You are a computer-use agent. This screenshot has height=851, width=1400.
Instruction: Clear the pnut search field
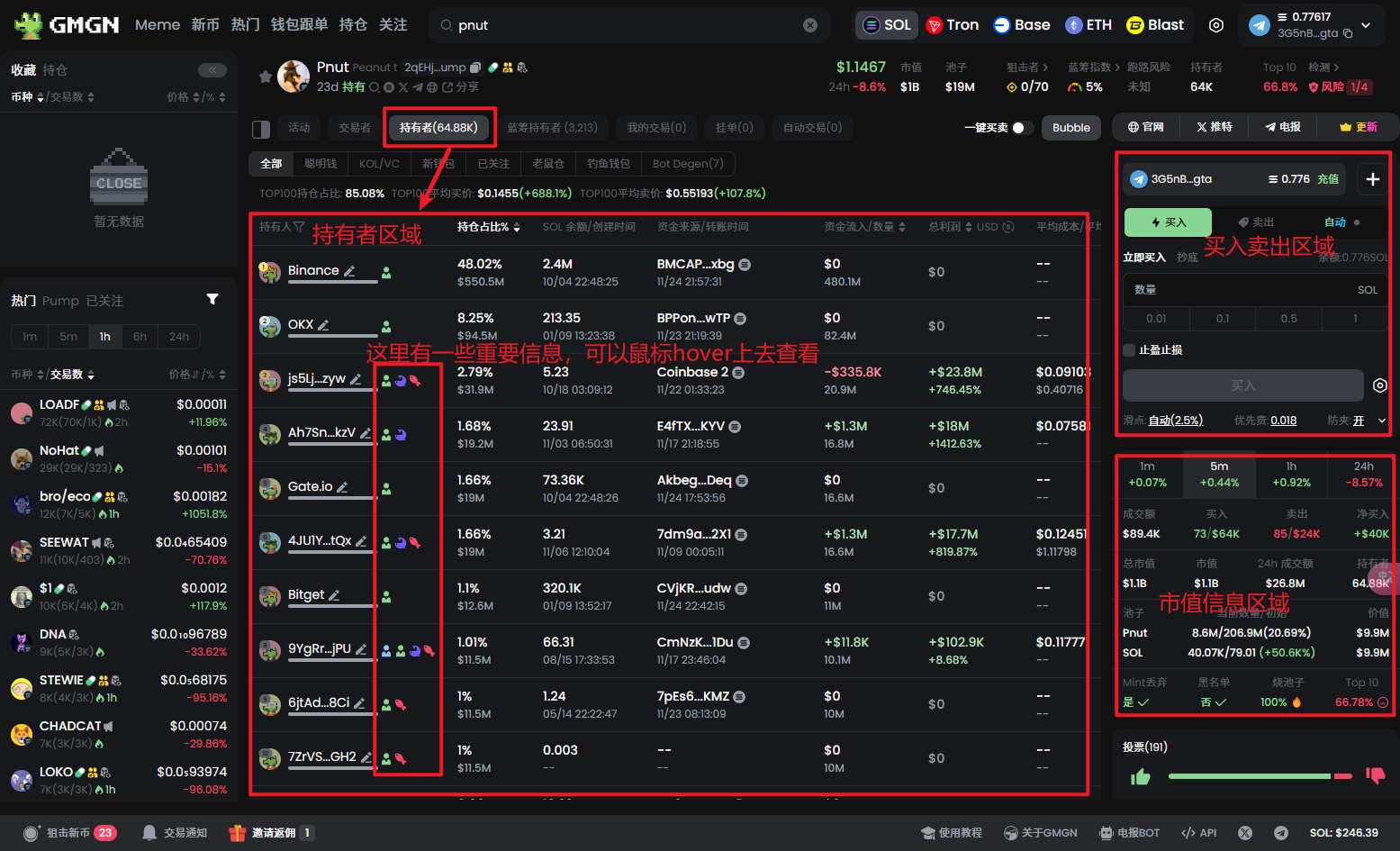coord(810,25)
